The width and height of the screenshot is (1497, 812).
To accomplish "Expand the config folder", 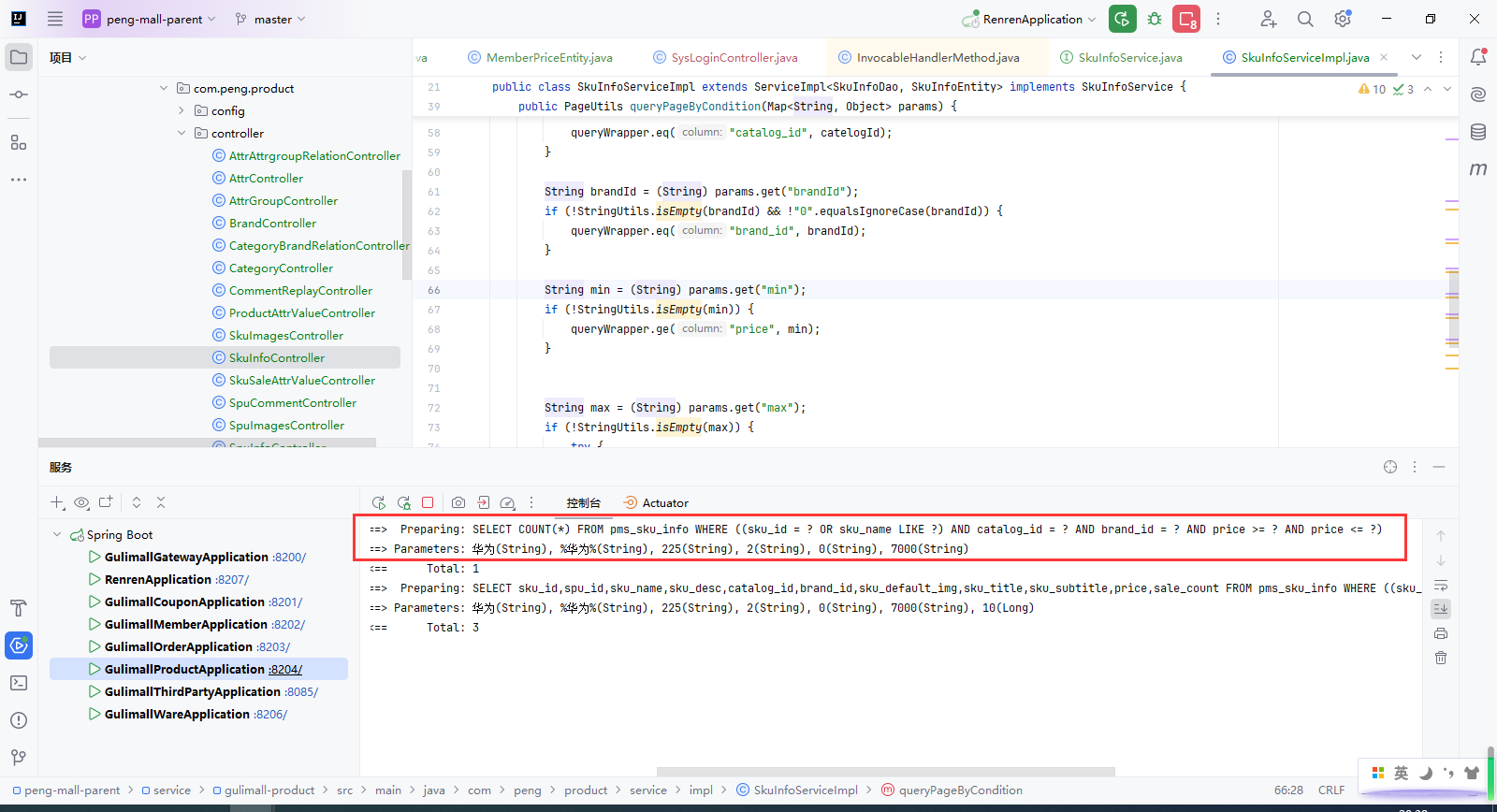I will (x=182, y=110).
